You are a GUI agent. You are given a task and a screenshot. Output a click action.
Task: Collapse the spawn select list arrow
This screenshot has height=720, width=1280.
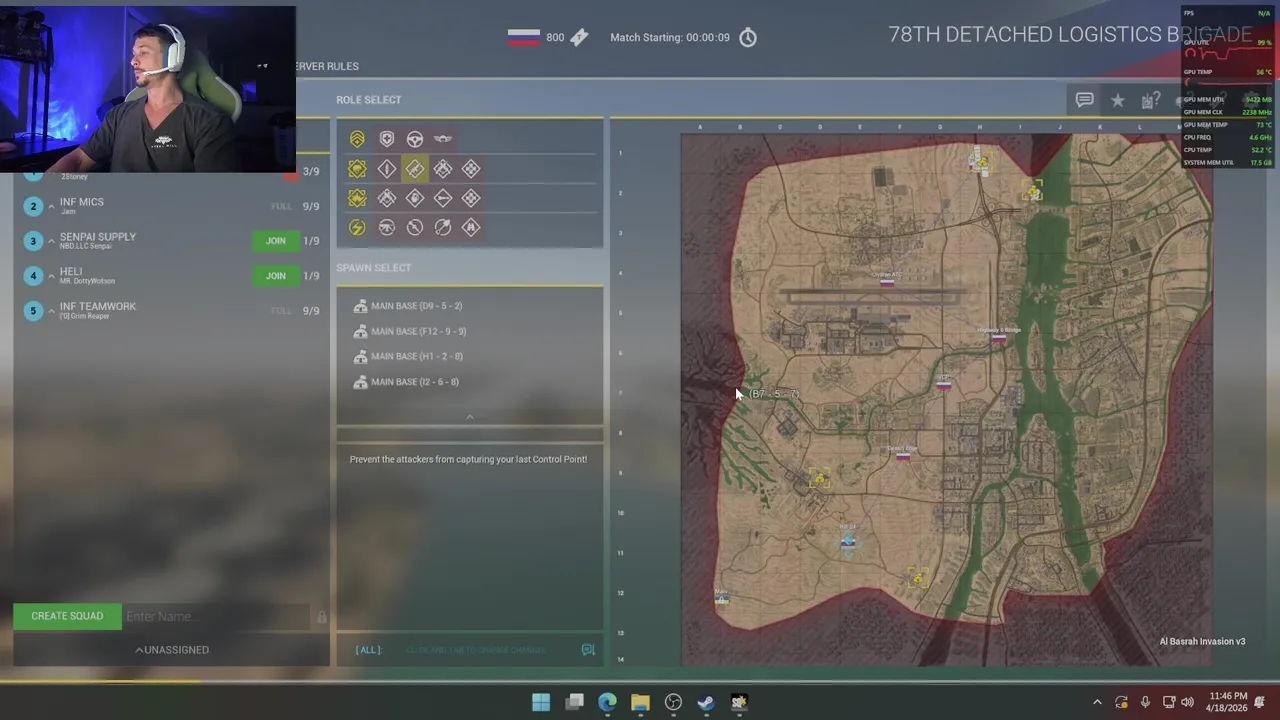click(470, 417)
